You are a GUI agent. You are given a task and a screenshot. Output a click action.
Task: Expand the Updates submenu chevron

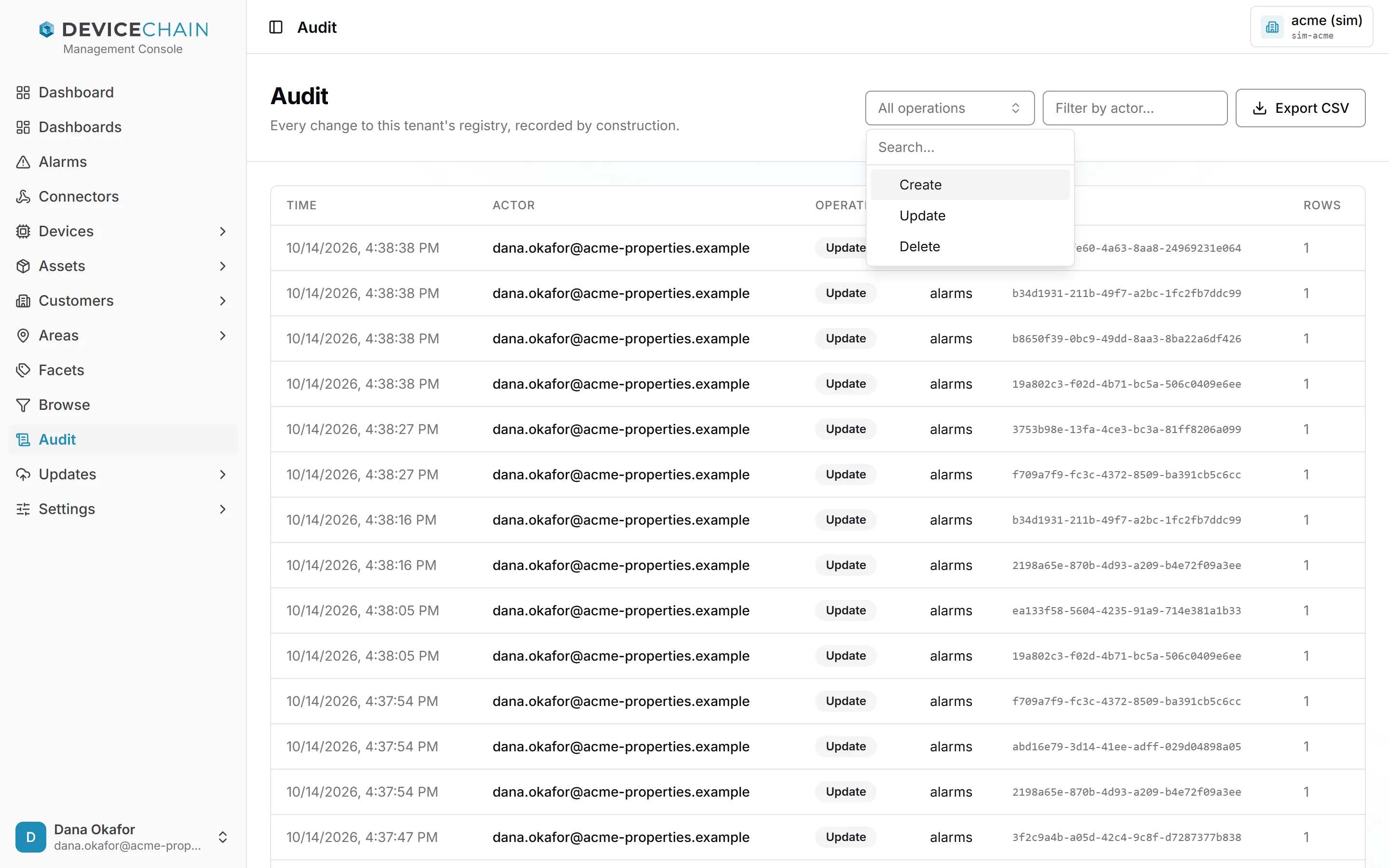(x=223, y=474)
